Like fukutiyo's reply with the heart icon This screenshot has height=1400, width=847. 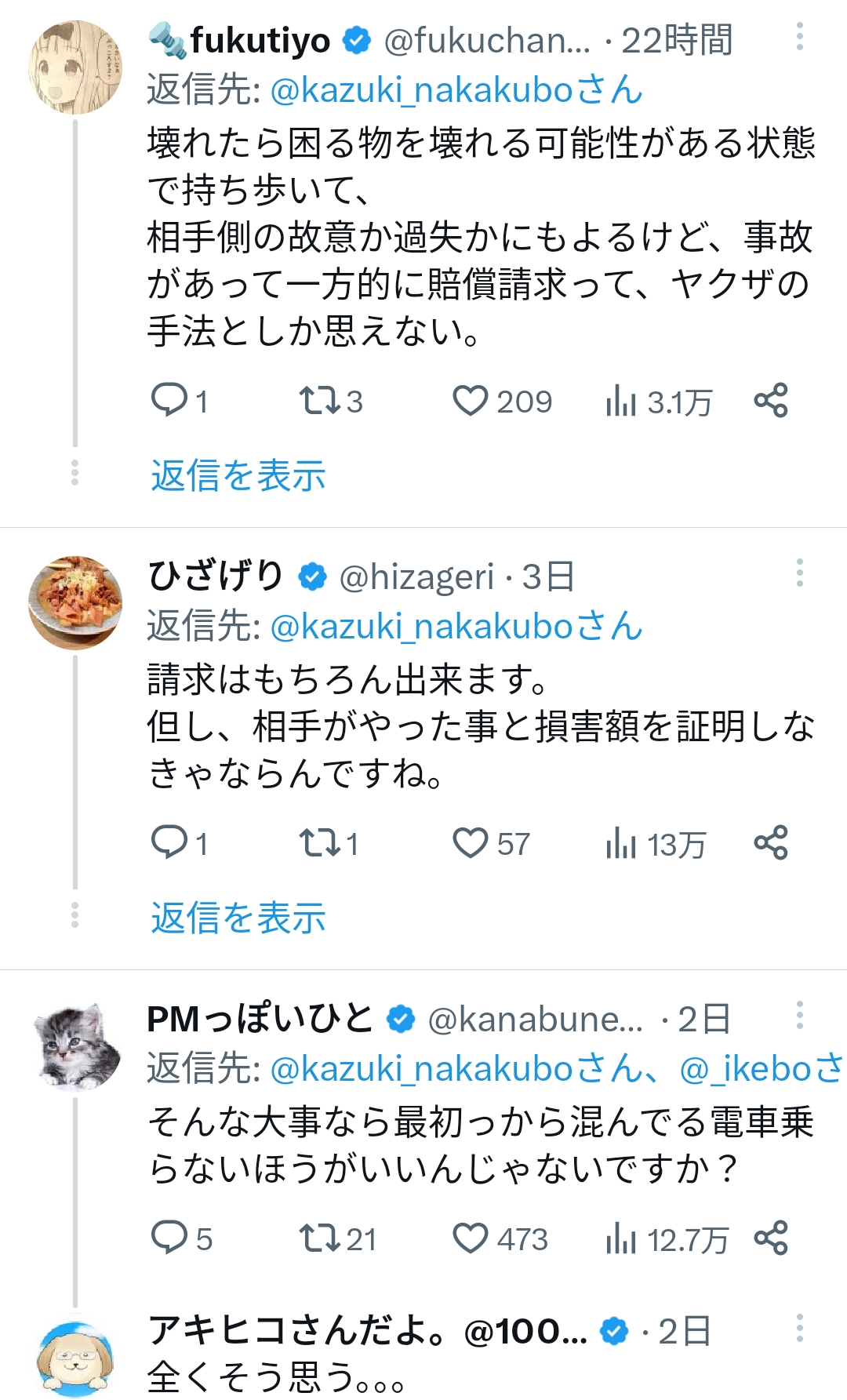471,402
